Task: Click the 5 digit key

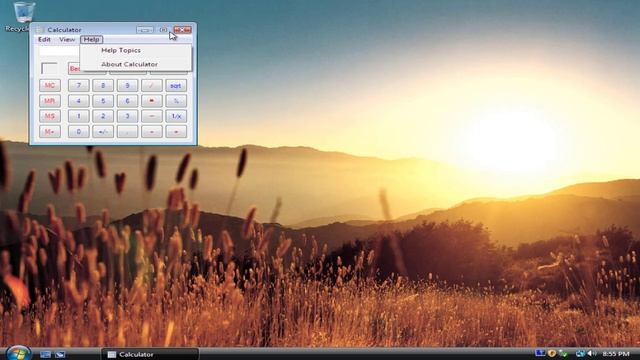Action: pos(103,101)
